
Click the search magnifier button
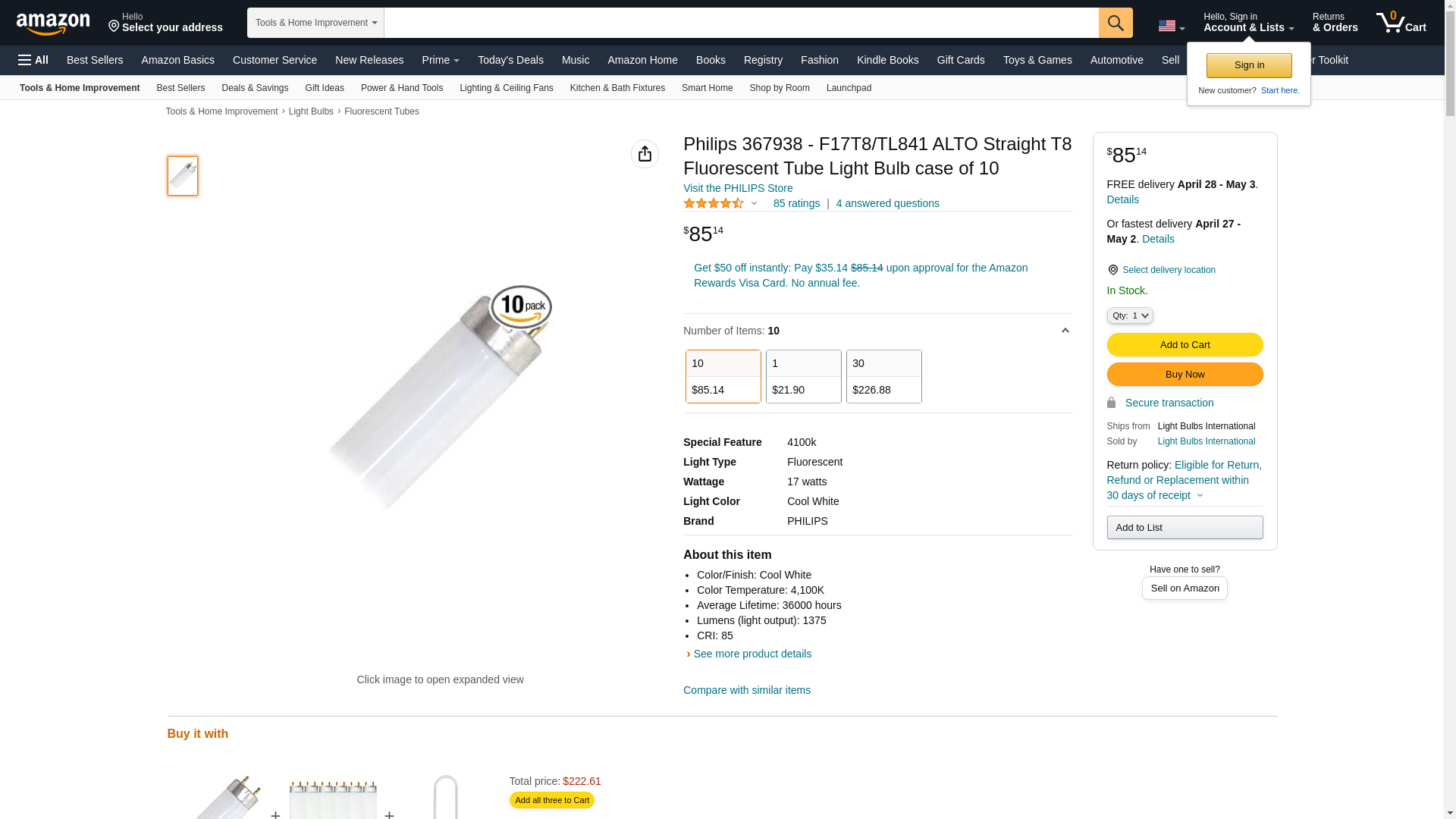click(1116, 23)
